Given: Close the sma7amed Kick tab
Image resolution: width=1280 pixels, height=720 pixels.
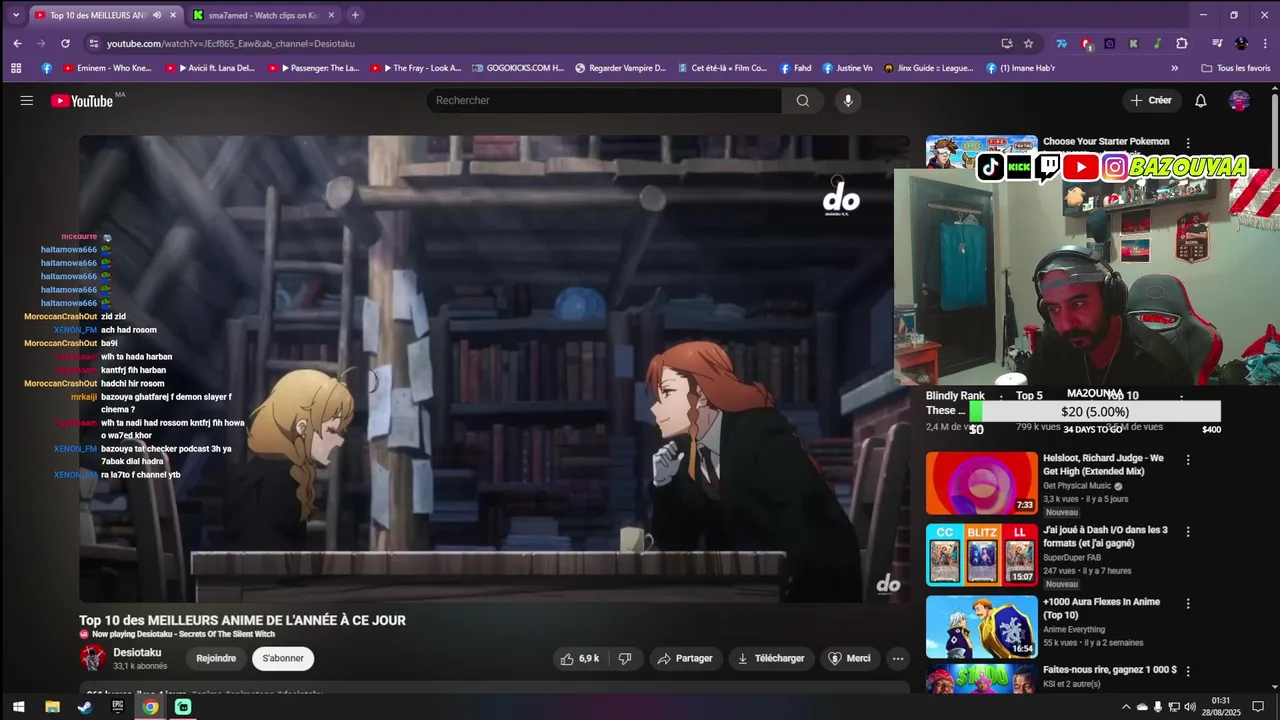Looking at the screenshot, I should (x=331, y=15).
